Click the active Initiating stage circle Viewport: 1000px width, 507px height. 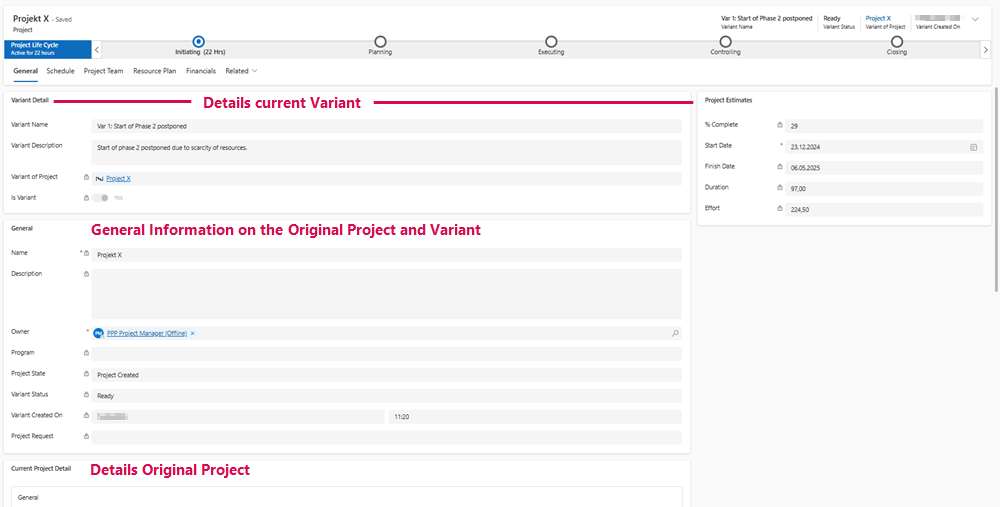click(x=198, y=41)
